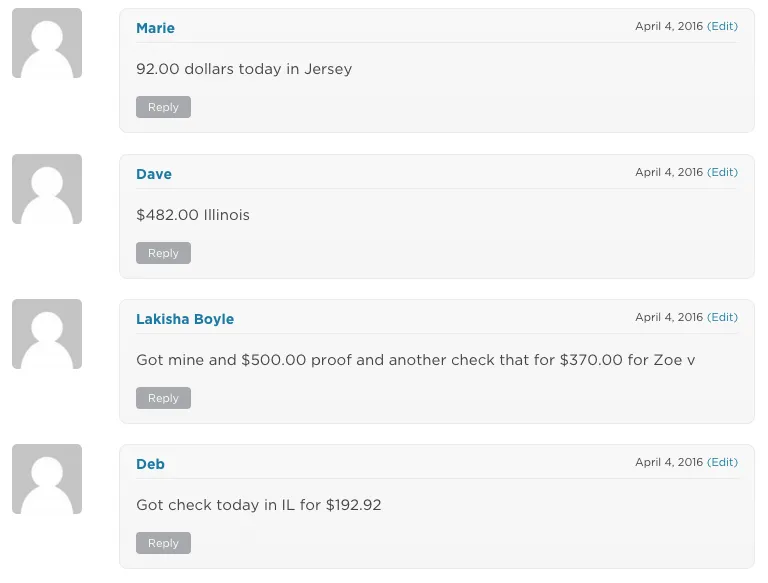Click Marie's avatar icon
768x583 pixels.
click(47, 43)
